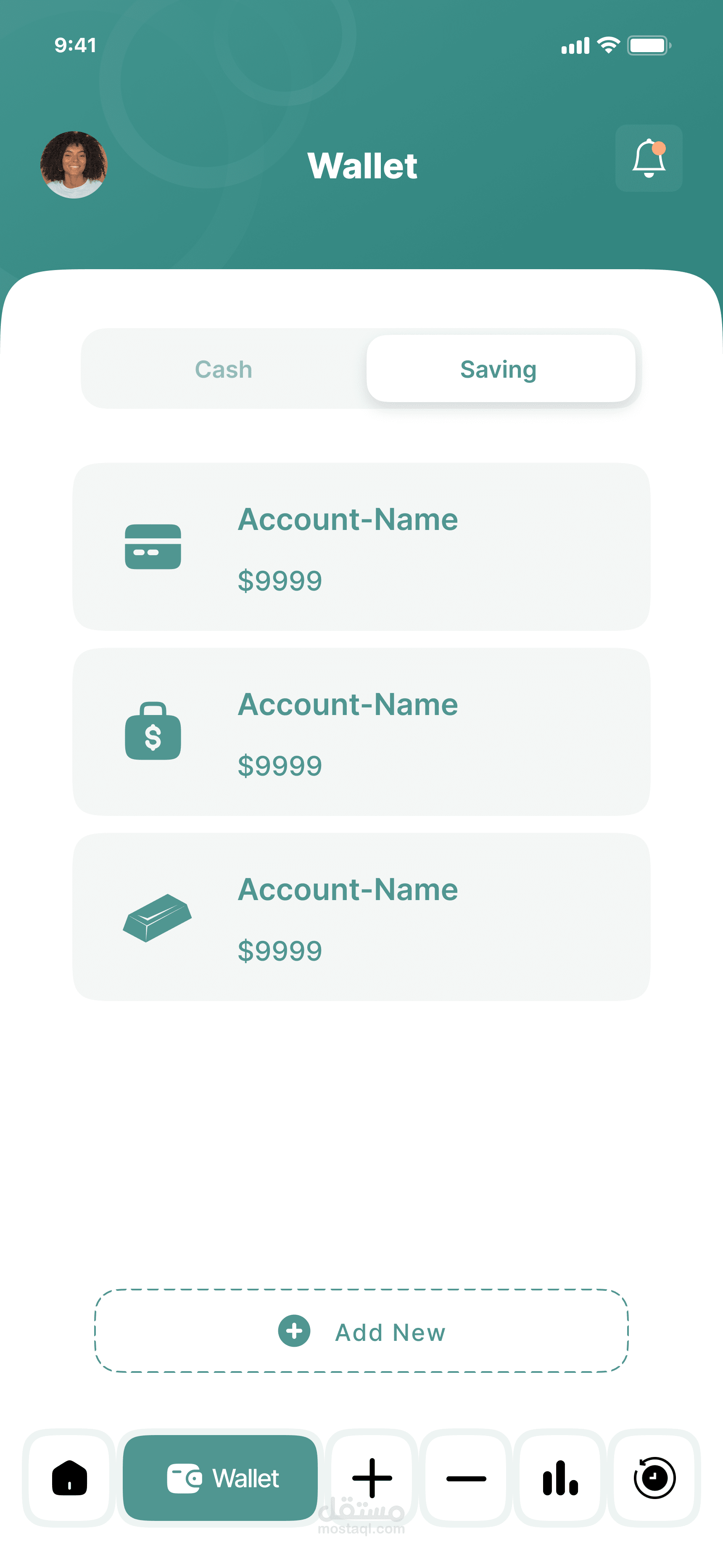
Task: Tap the Wallet button in bottom bar
Action: tap(220, 1478)
